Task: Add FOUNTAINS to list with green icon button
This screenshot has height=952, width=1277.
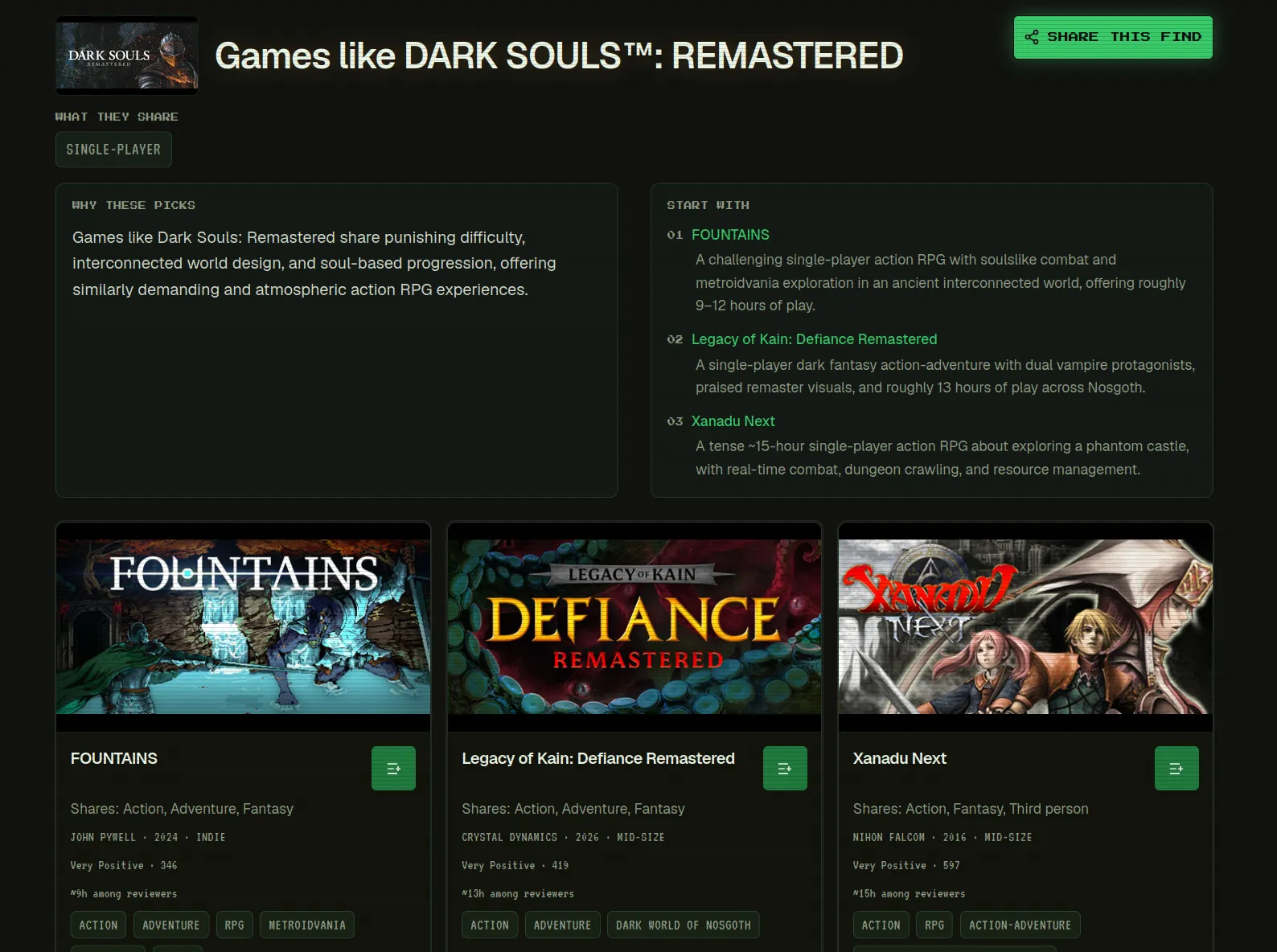Action: (x=393, y=768)
